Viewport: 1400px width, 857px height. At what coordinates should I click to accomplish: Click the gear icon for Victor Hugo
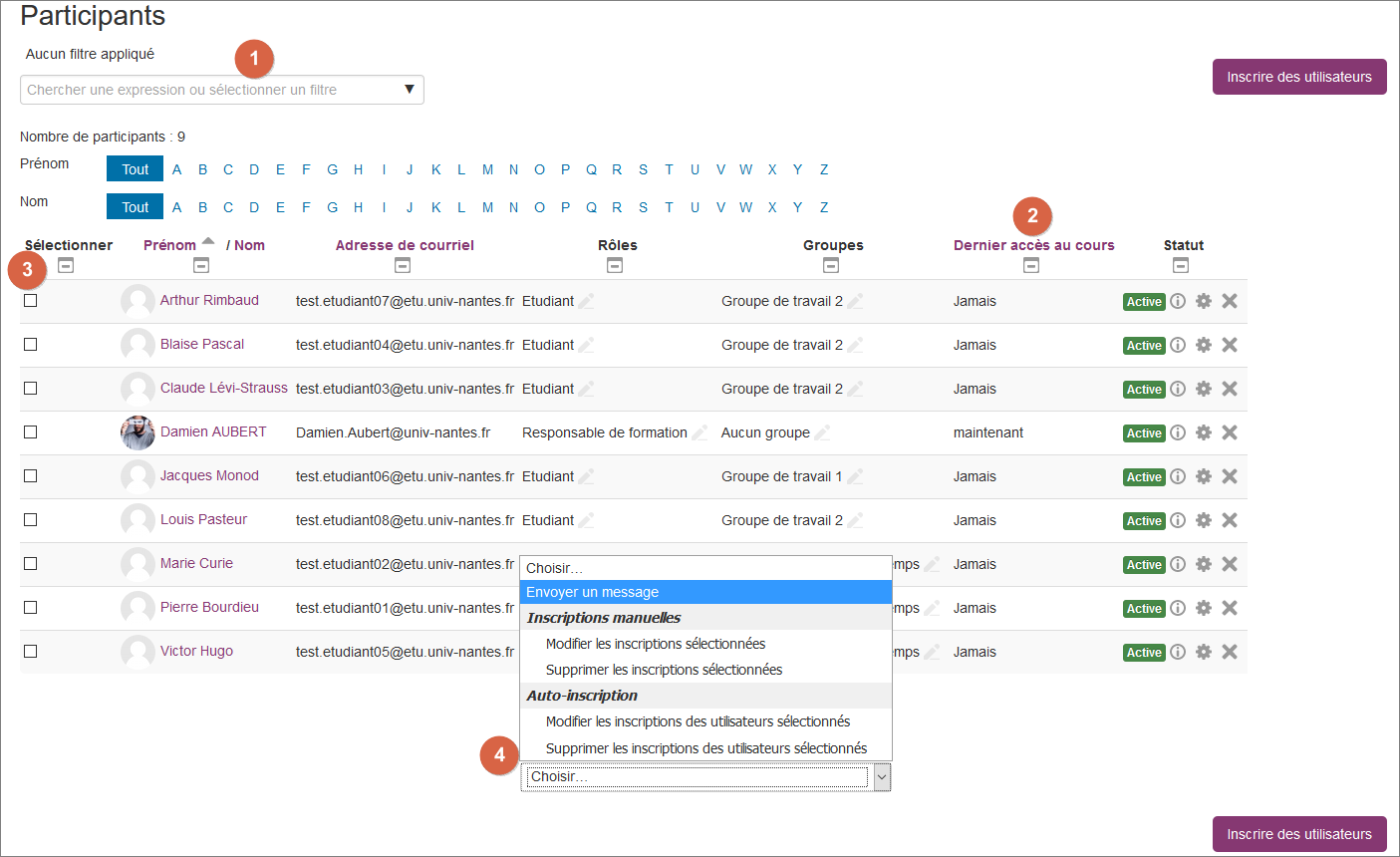tap(1204, 652)
